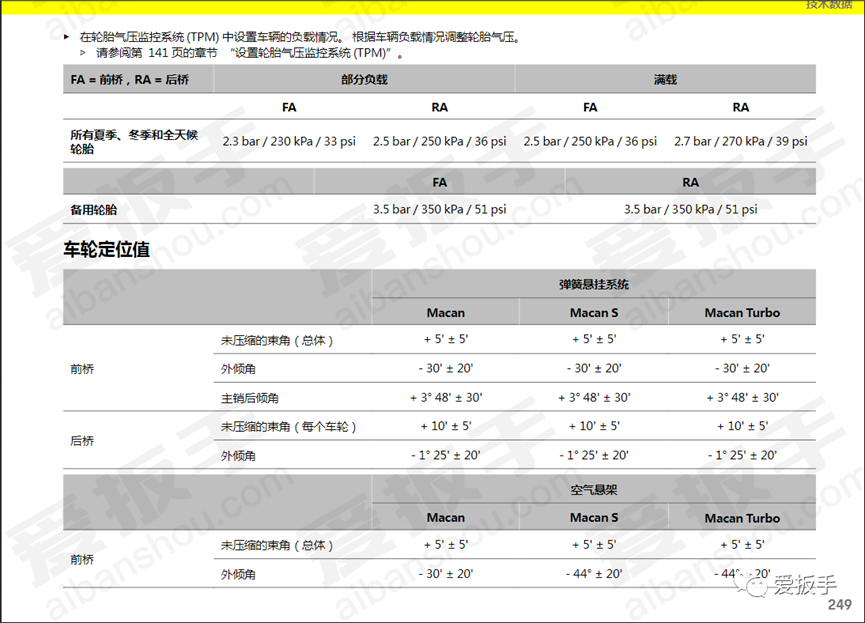This screenshot has height=623, width=865.
Task: Click Macan S rear toe value '+ 10' ± 5''
Action: point(594,426)
